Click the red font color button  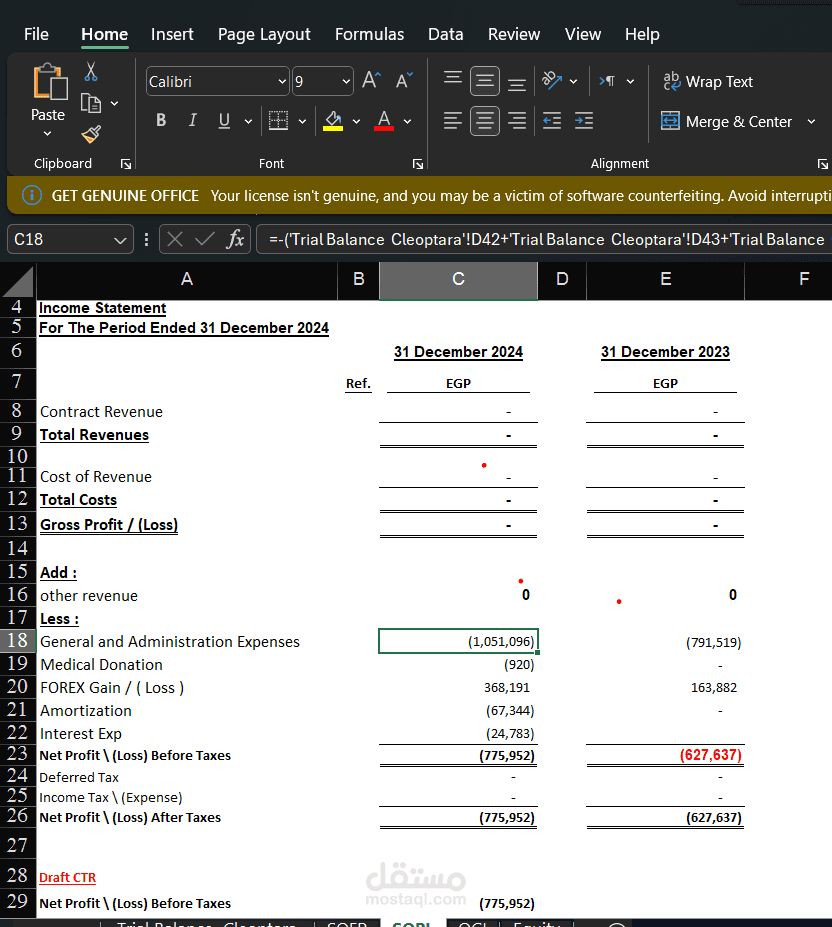click(x=384, y=121)
